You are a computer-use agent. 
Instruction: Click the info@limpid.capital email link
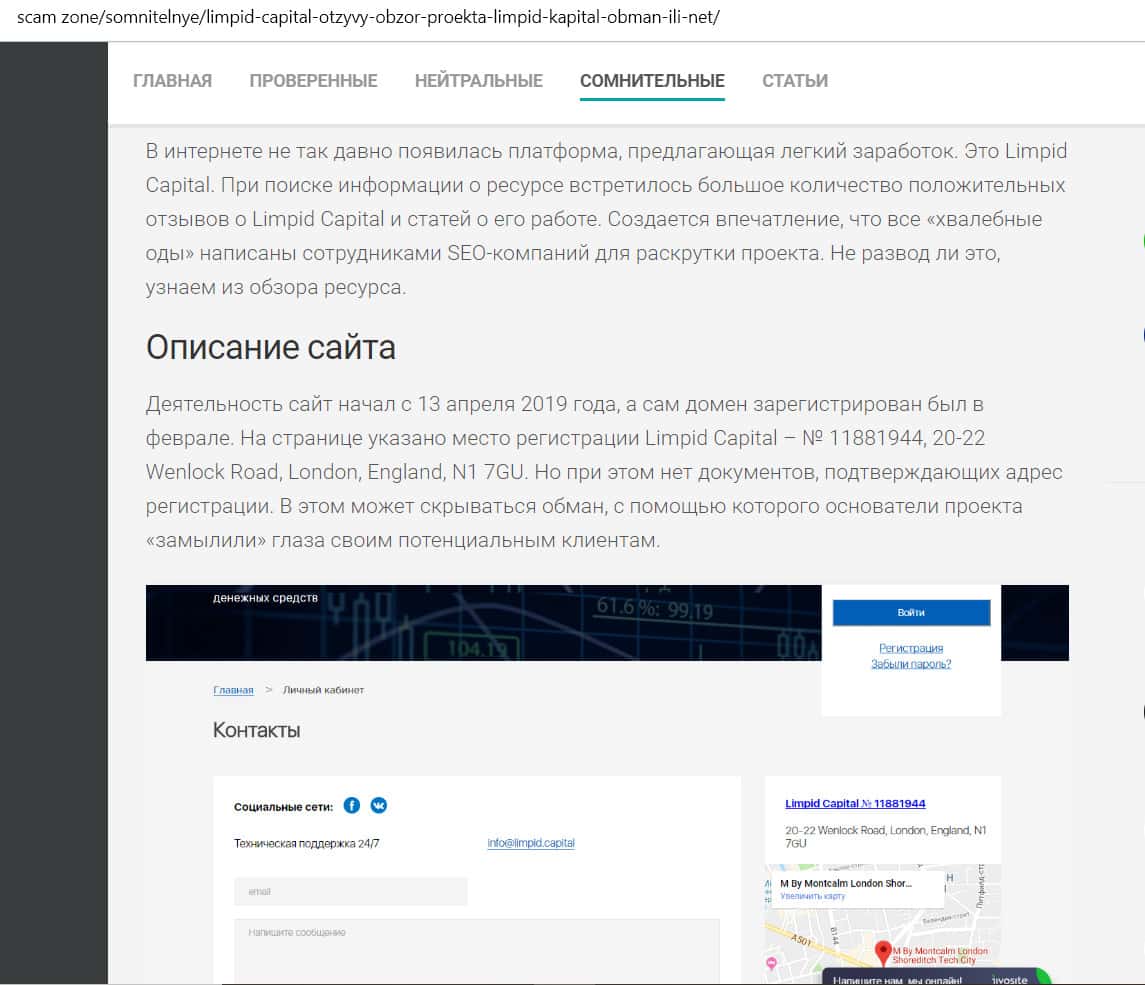(531, 843)
